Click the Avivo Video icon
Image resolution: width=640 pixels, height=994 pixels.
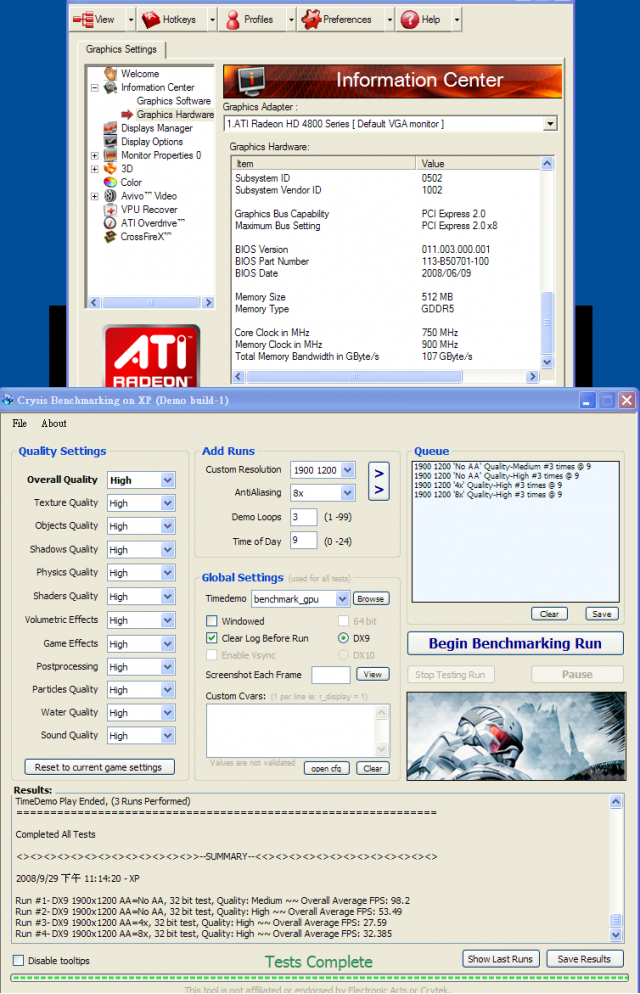(110, 196)
